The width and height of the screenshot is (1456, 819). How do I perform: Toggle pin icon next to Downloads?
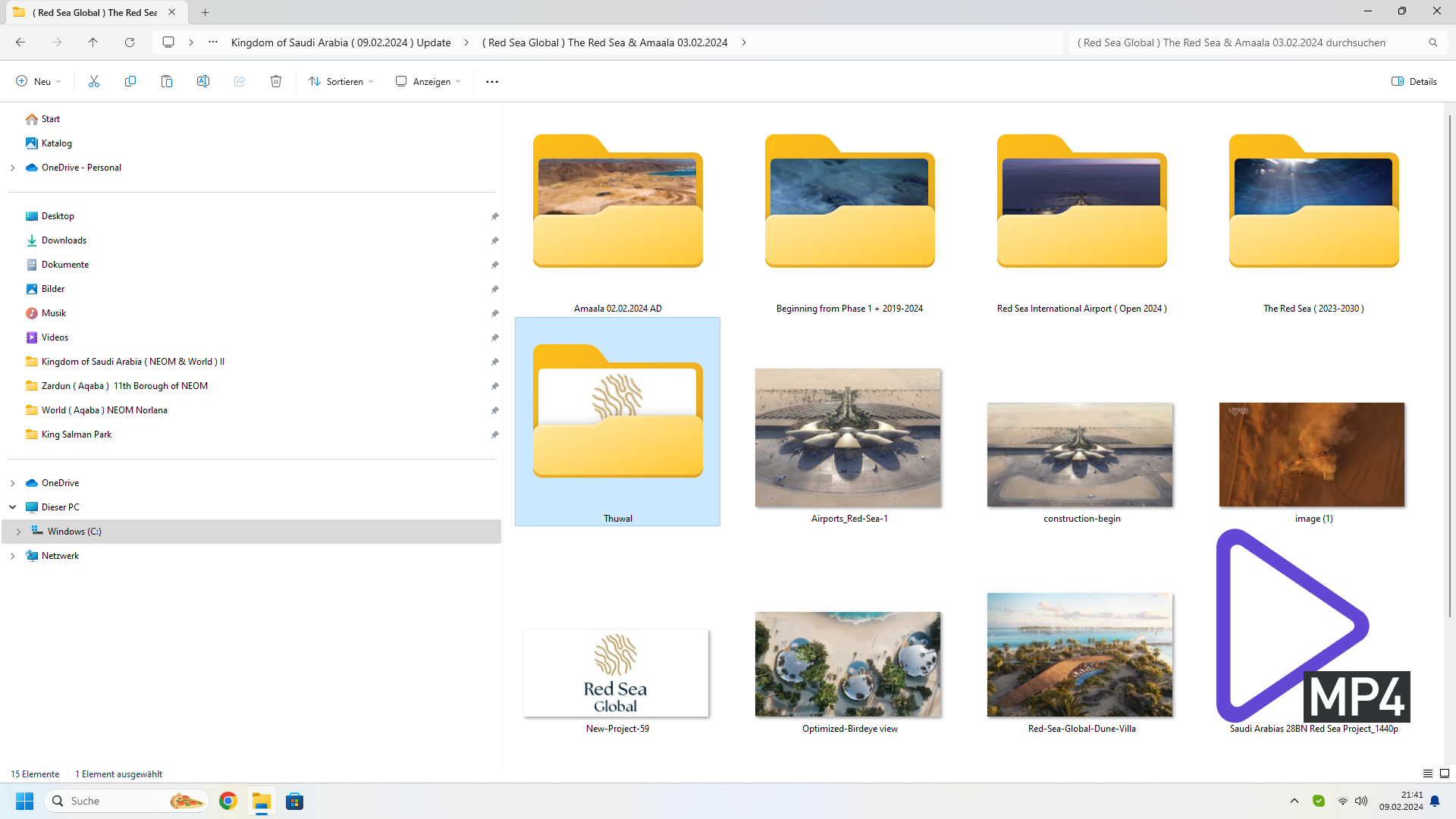(494, 240)
